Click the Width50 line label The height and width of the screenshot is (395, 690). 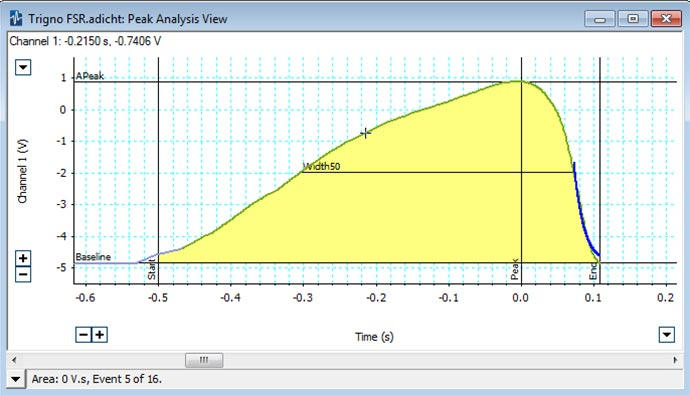322,166
